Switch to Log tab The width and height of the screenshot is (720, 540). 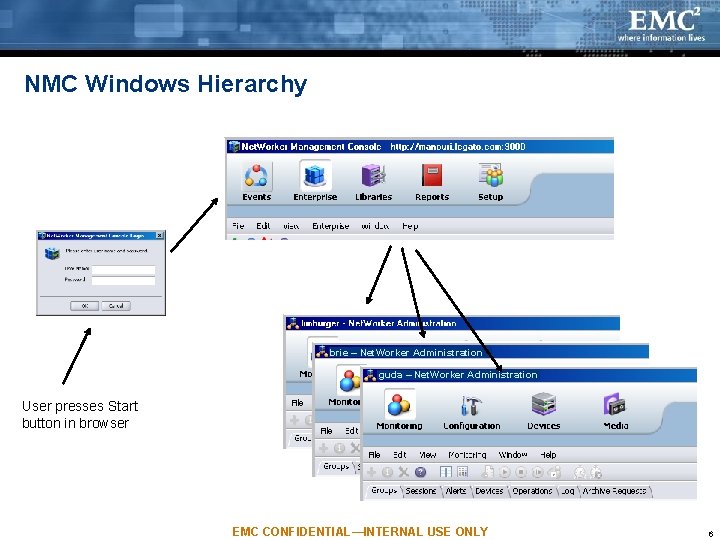click(568, 491)
